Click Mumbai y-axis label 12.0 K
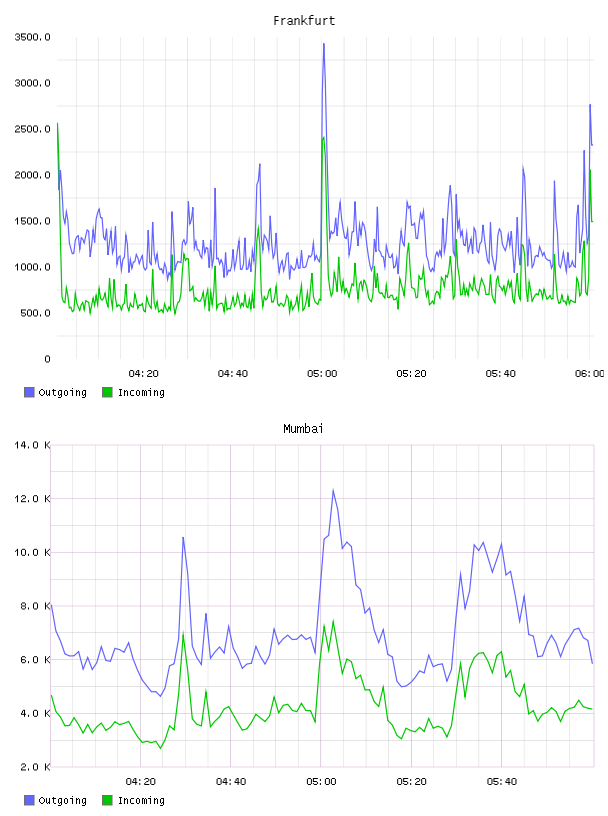 pos(32,499)
